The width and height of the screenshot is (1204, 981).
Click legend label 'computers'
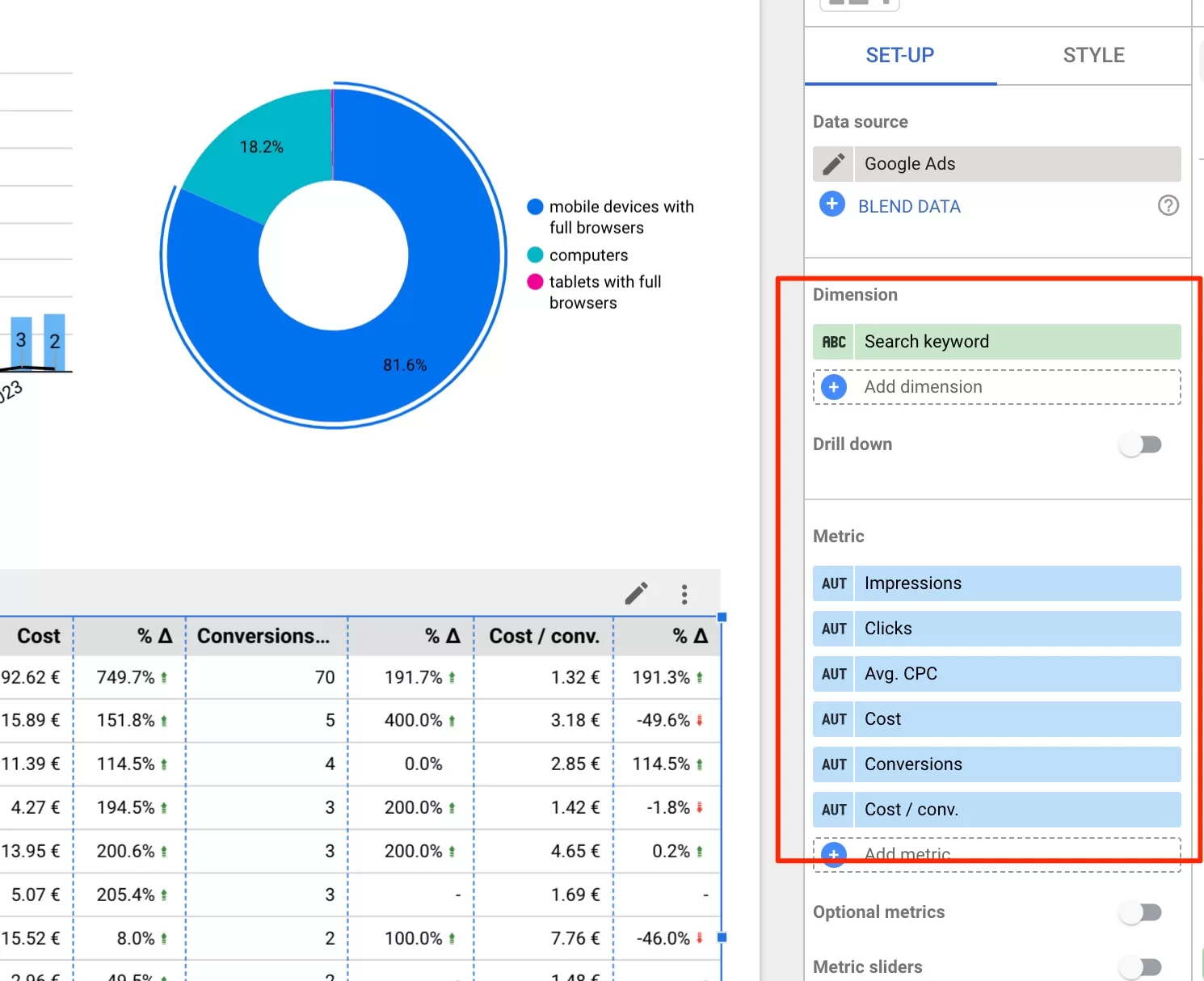[x=588, y=255]
